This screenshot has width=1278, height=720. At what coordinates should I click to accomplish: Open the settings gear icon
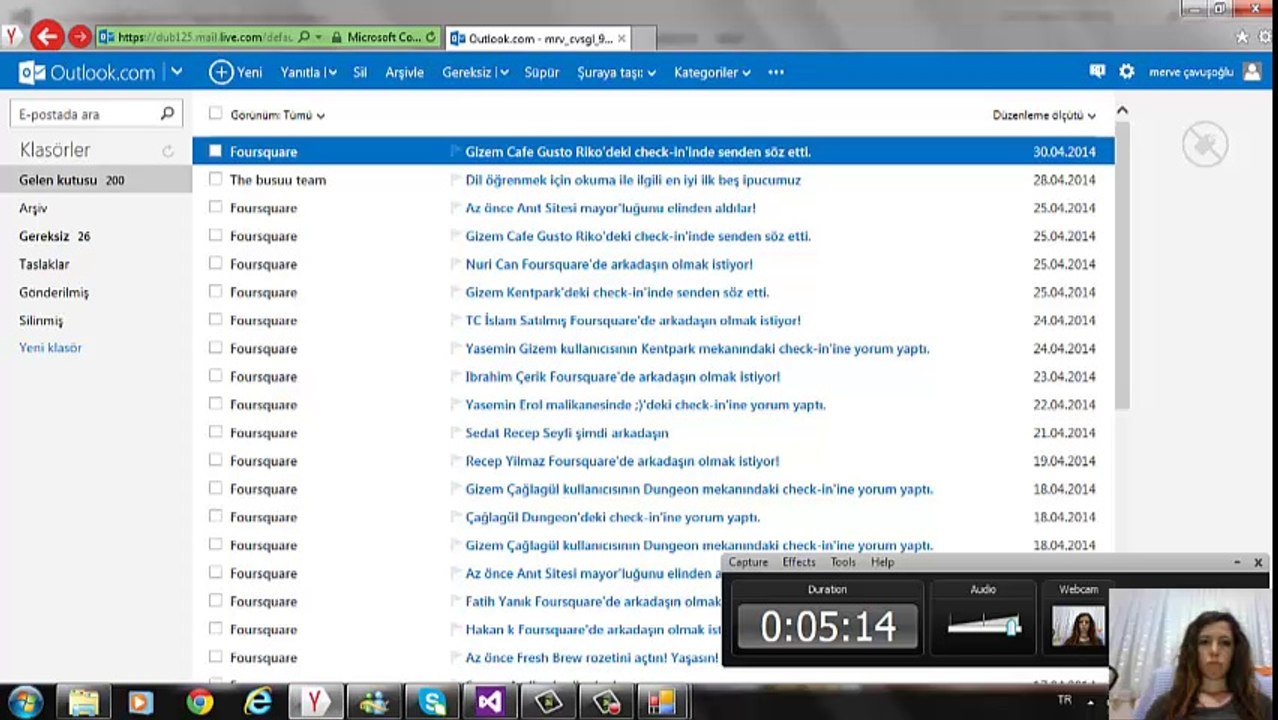(x=1127, y=72)
